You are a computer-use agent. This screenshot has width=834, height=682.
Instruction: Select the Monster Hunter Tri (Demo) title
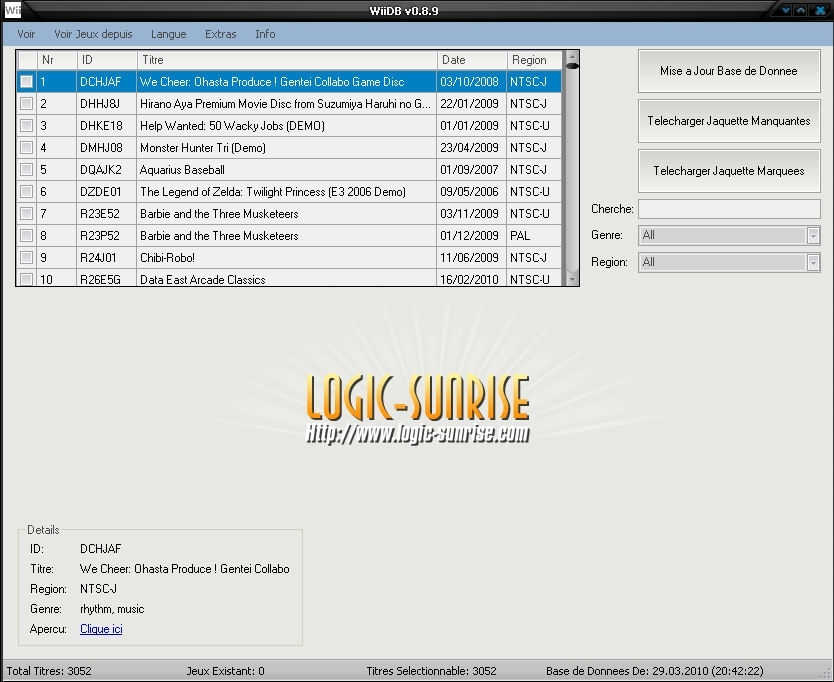pyautogui.click(x=203, y=148)
